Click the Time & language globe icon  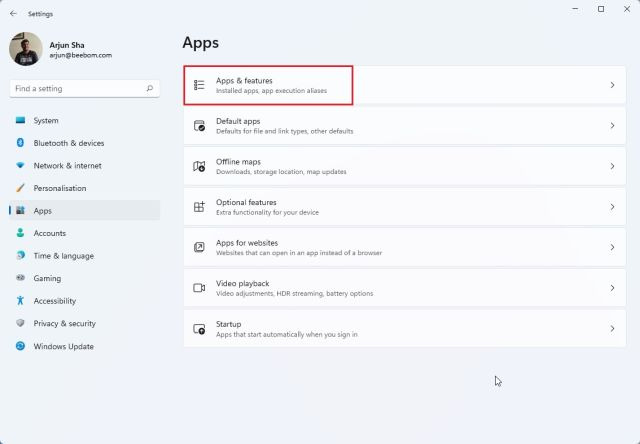coord(20,255)
